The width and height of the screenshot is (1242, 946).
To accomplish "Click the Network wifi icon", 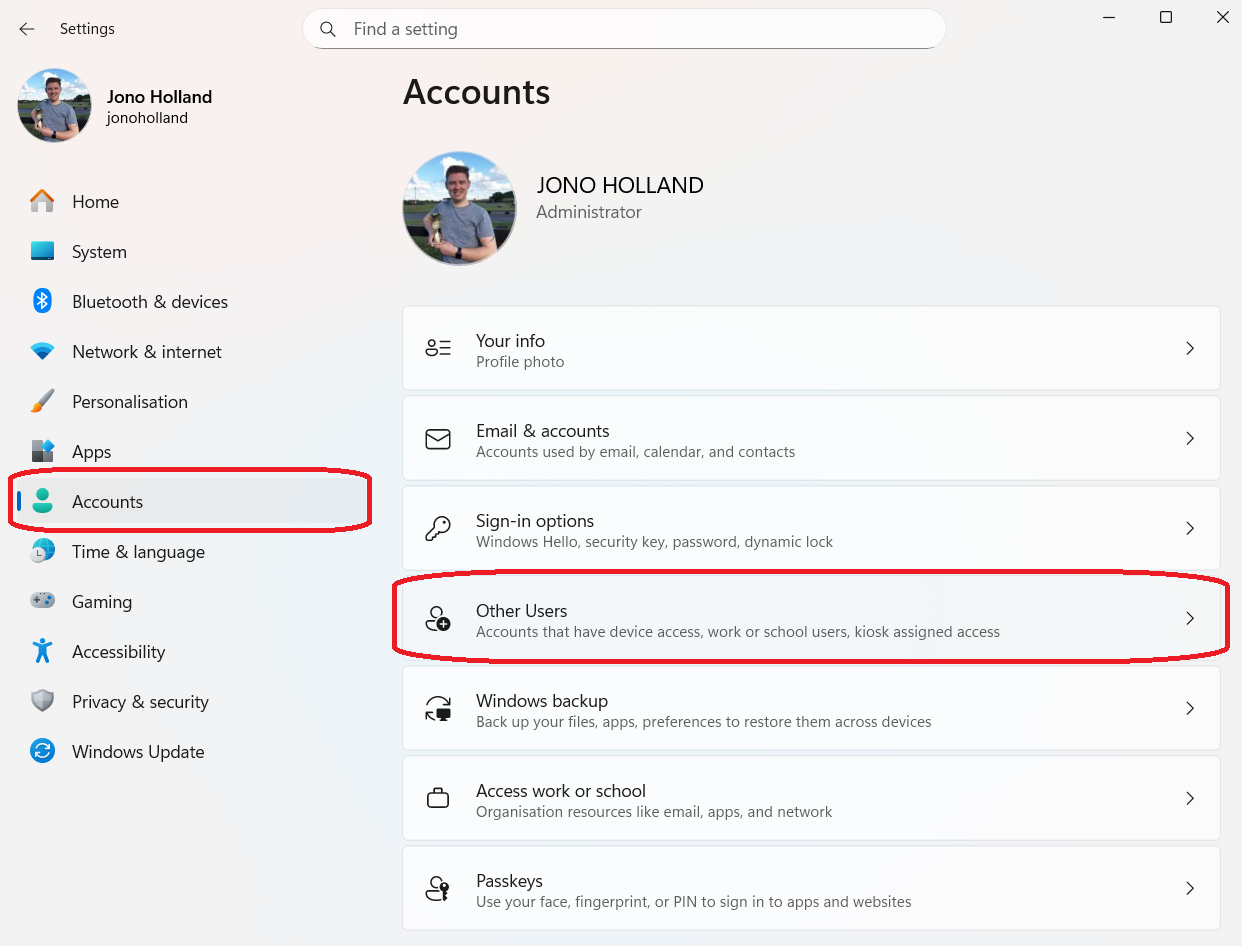I will tap(42, 352).
